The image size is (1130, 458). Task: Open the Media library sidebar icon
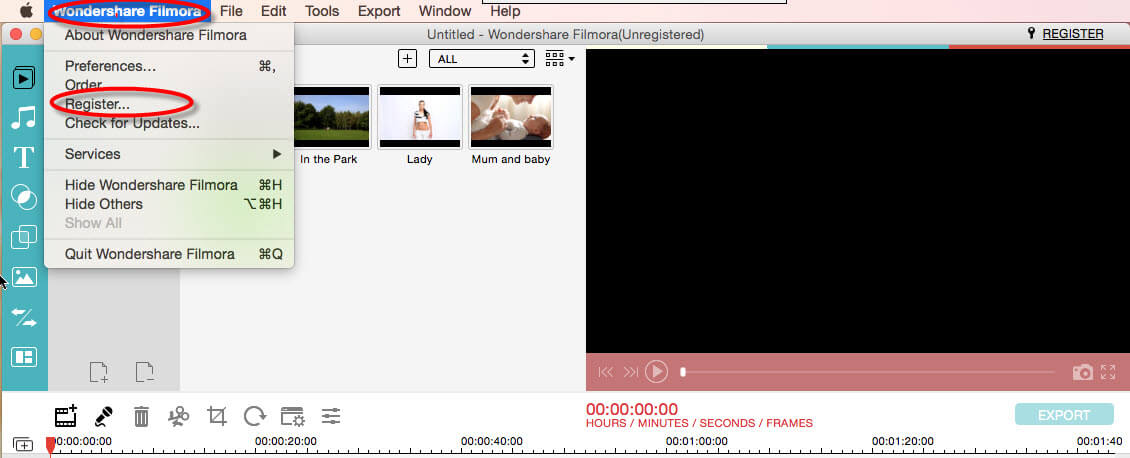coord(24,78)
